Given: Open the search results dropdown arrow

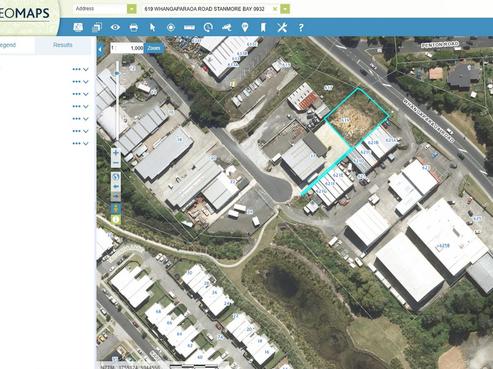Looking at the screenshot, I should [x=285, y=9].
